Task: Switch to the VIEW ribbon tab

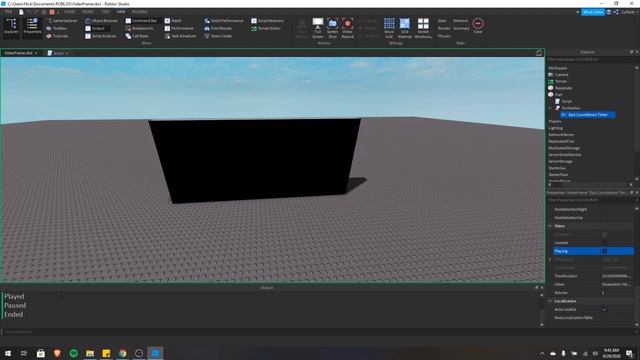Action: pos(121,12)
